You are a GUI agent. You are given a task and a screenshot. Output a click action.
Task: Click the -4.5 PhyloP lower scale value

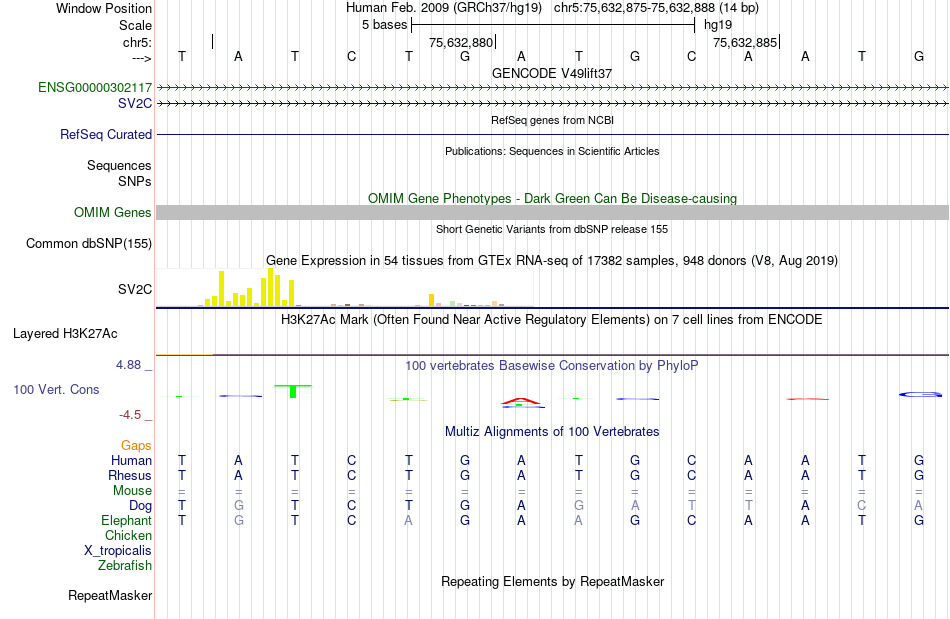tap(130, 415)
